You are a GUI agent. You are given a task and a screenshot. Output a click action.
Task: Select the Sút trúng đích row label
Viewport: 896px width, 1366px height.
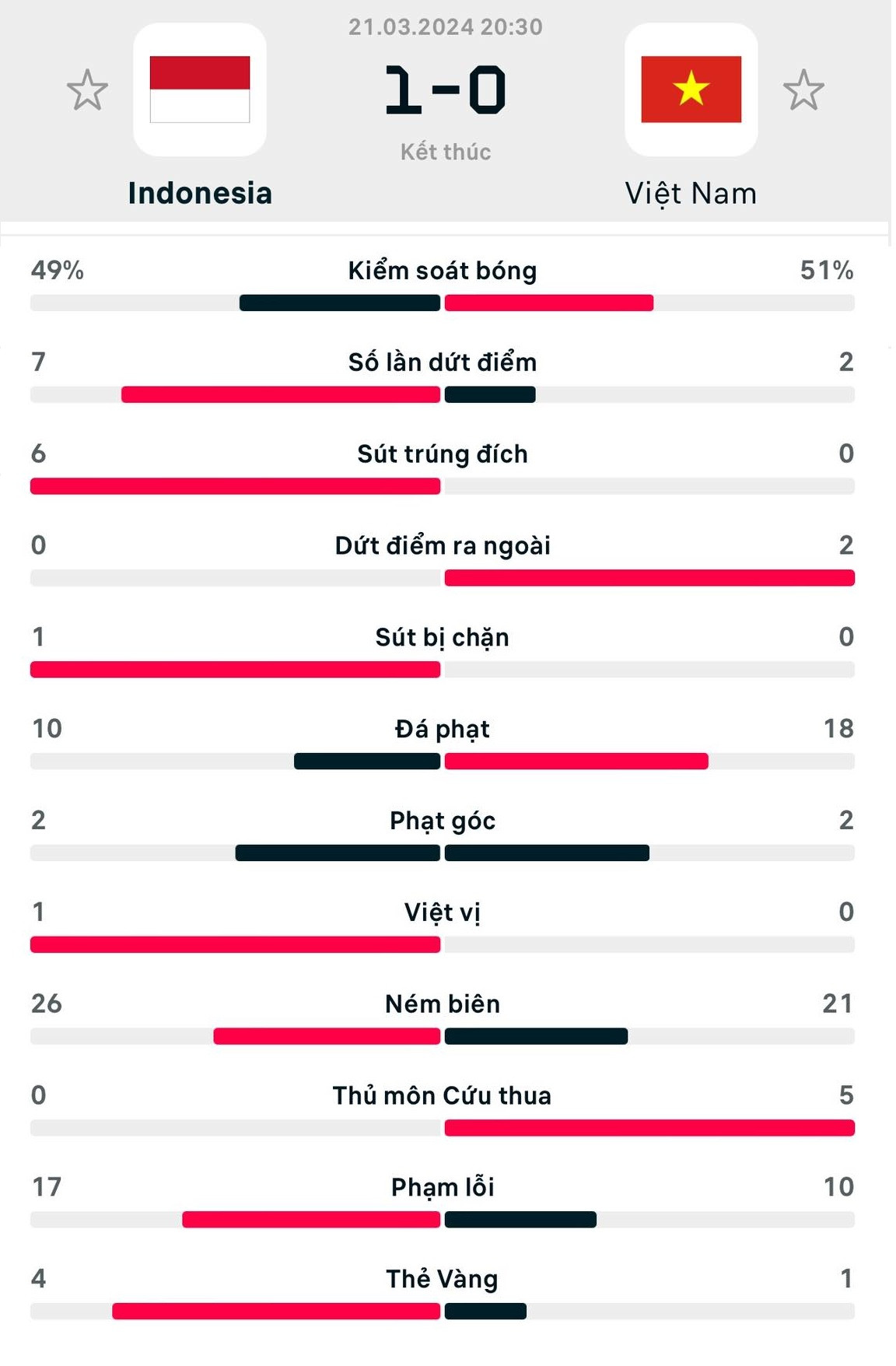[x=443, y=454]
